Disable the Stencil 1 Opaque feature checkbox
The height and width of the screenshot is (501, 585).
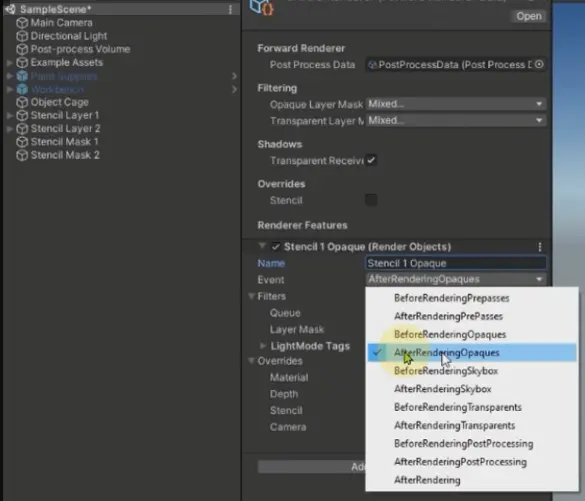(x=276, y=247)
